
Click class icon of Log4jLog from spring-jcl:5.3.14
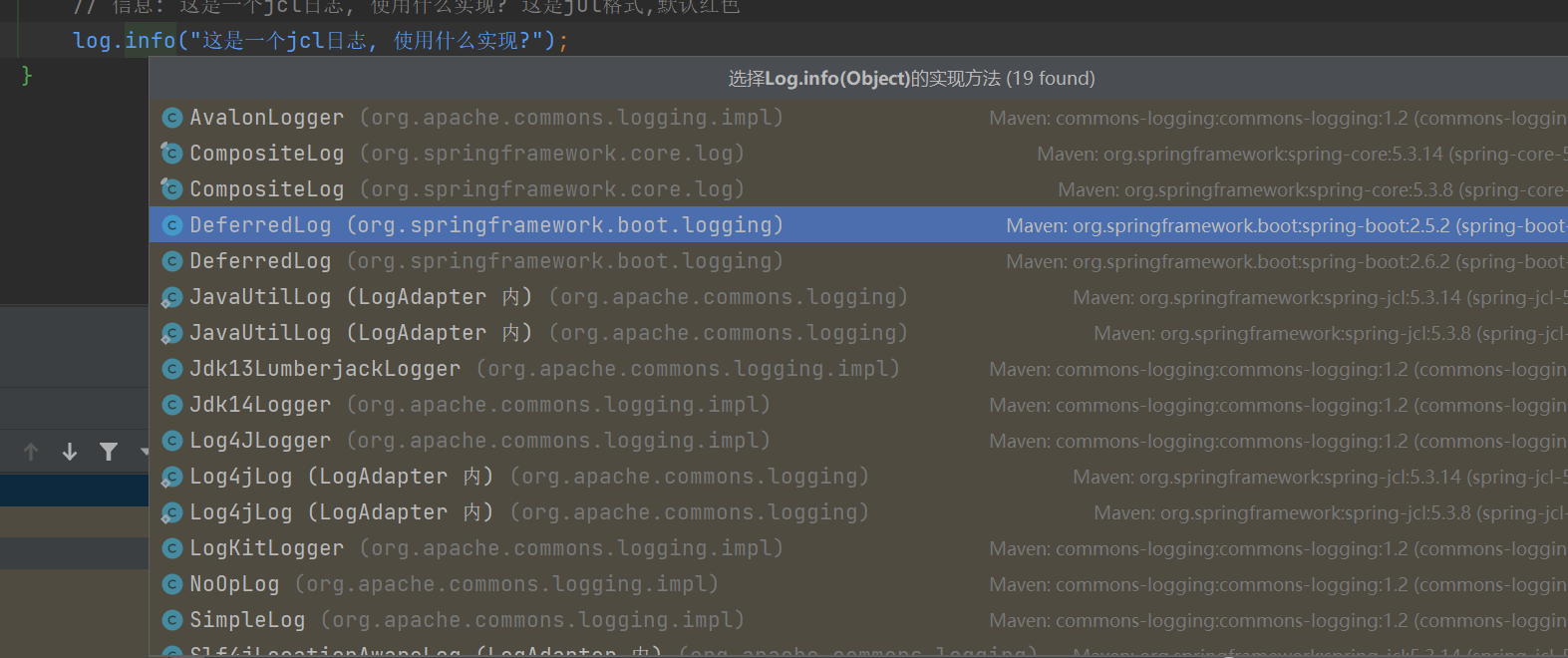[x=172, y=477]
